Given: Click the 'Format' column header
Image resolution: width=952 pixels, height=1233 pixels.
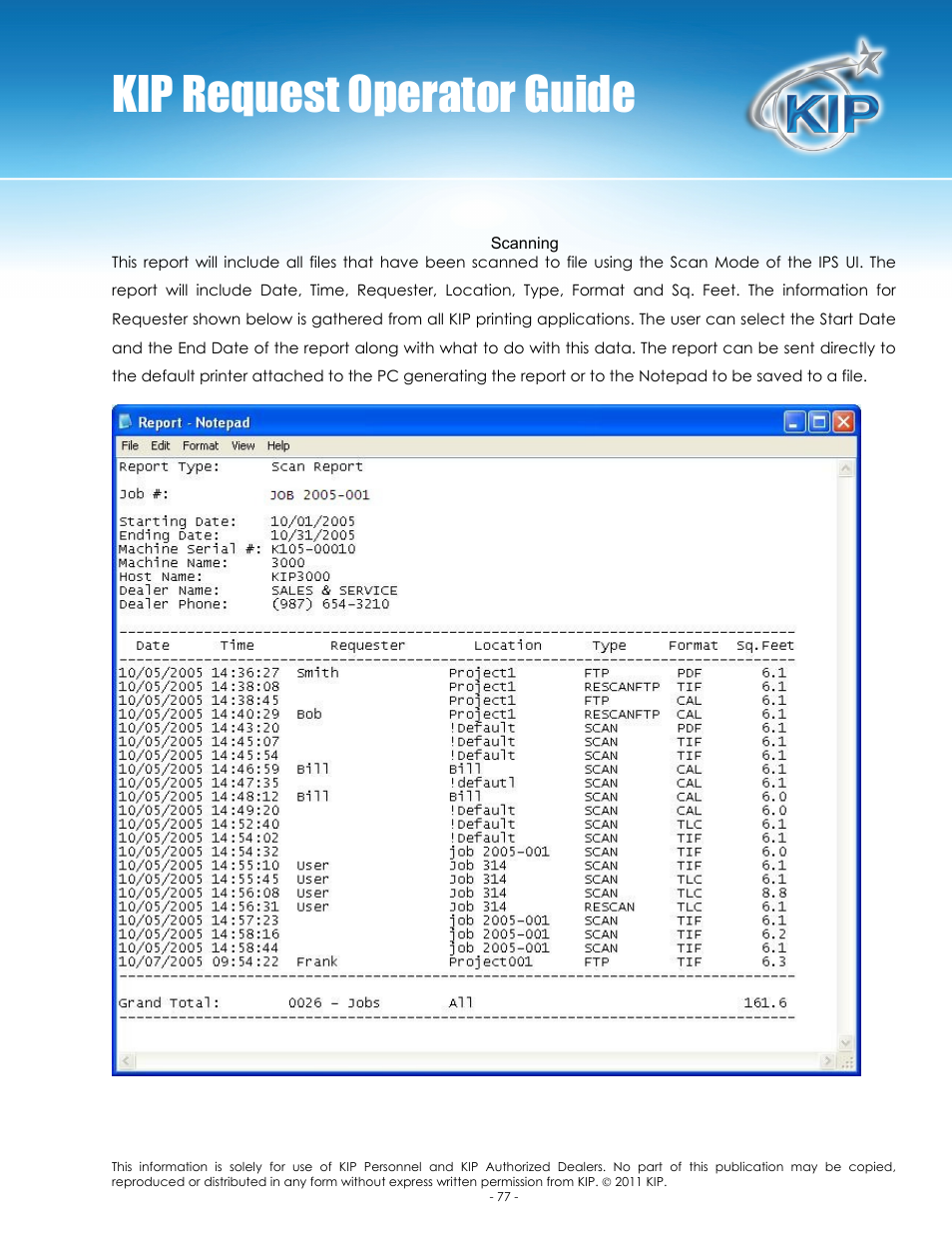Looking at the screenshot, I should (694, 646).
